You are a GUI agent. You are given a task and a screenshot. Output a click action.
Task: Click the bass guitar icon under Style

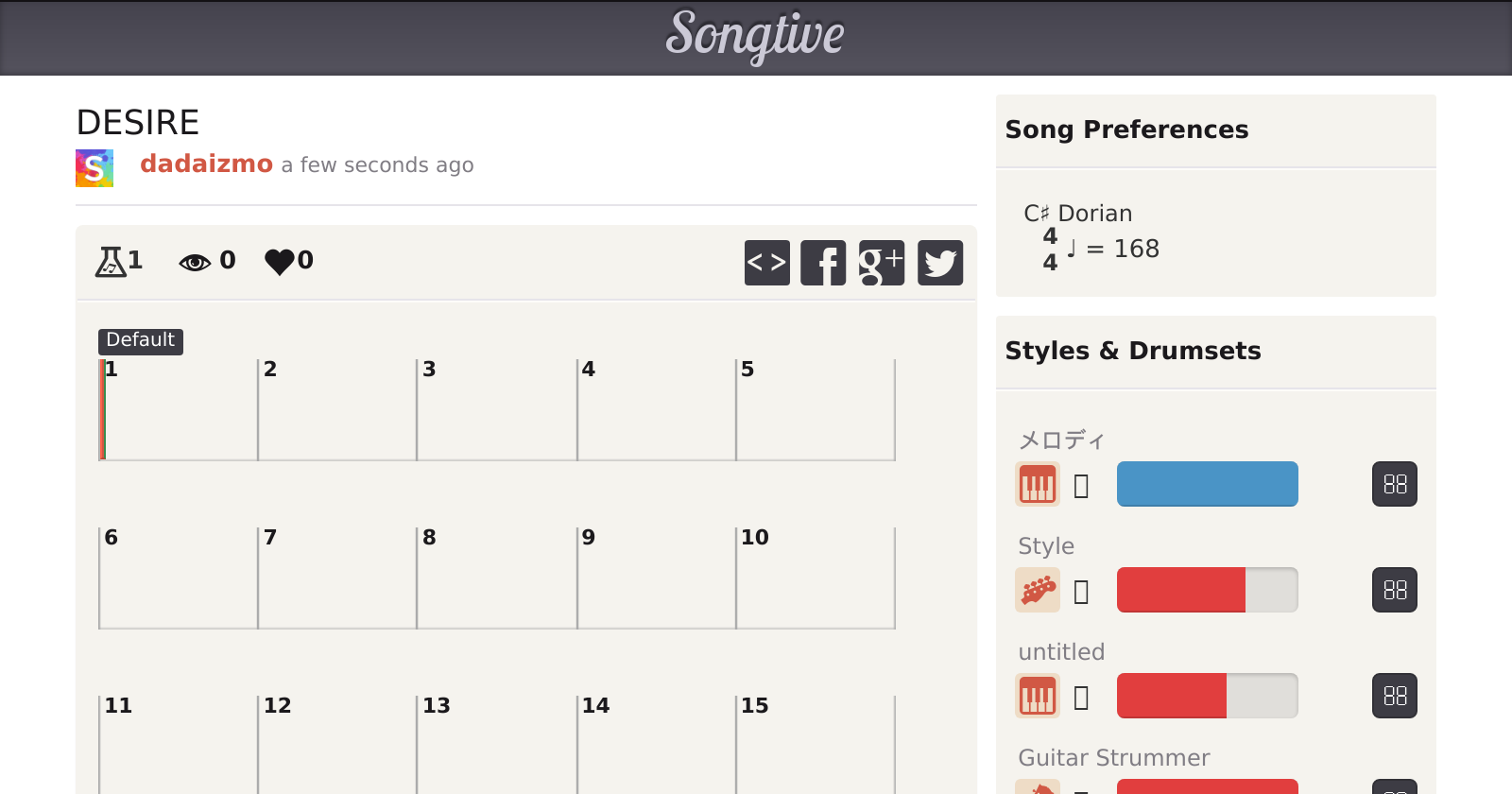point(1037,591)
